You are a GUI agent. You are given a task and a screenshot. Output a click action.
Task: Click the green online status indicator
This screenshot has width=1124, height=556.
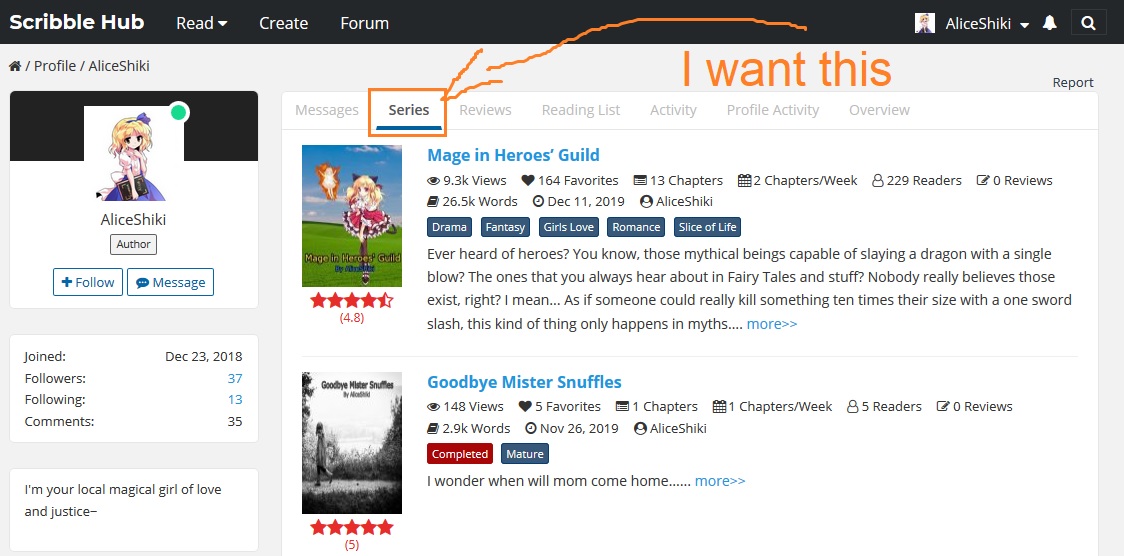coord(178,112)
